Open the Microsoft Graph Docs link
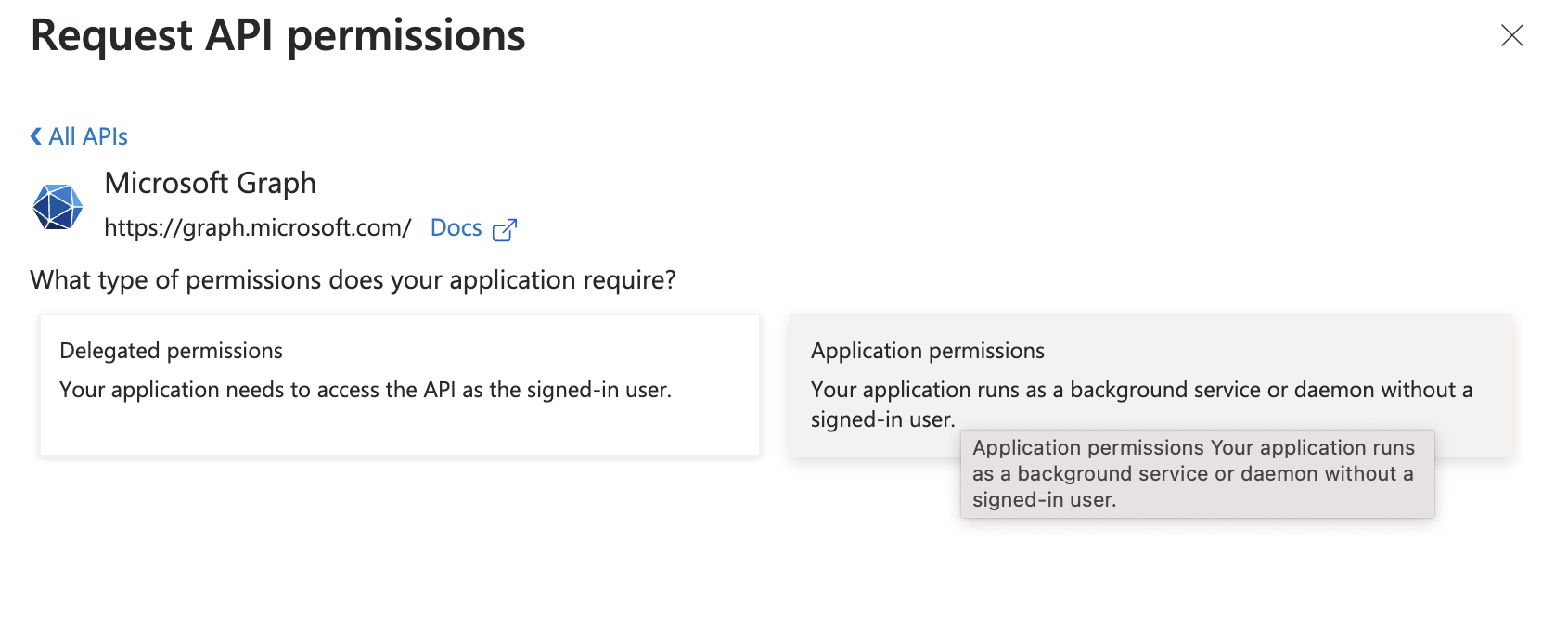 [x=456, y=227]
